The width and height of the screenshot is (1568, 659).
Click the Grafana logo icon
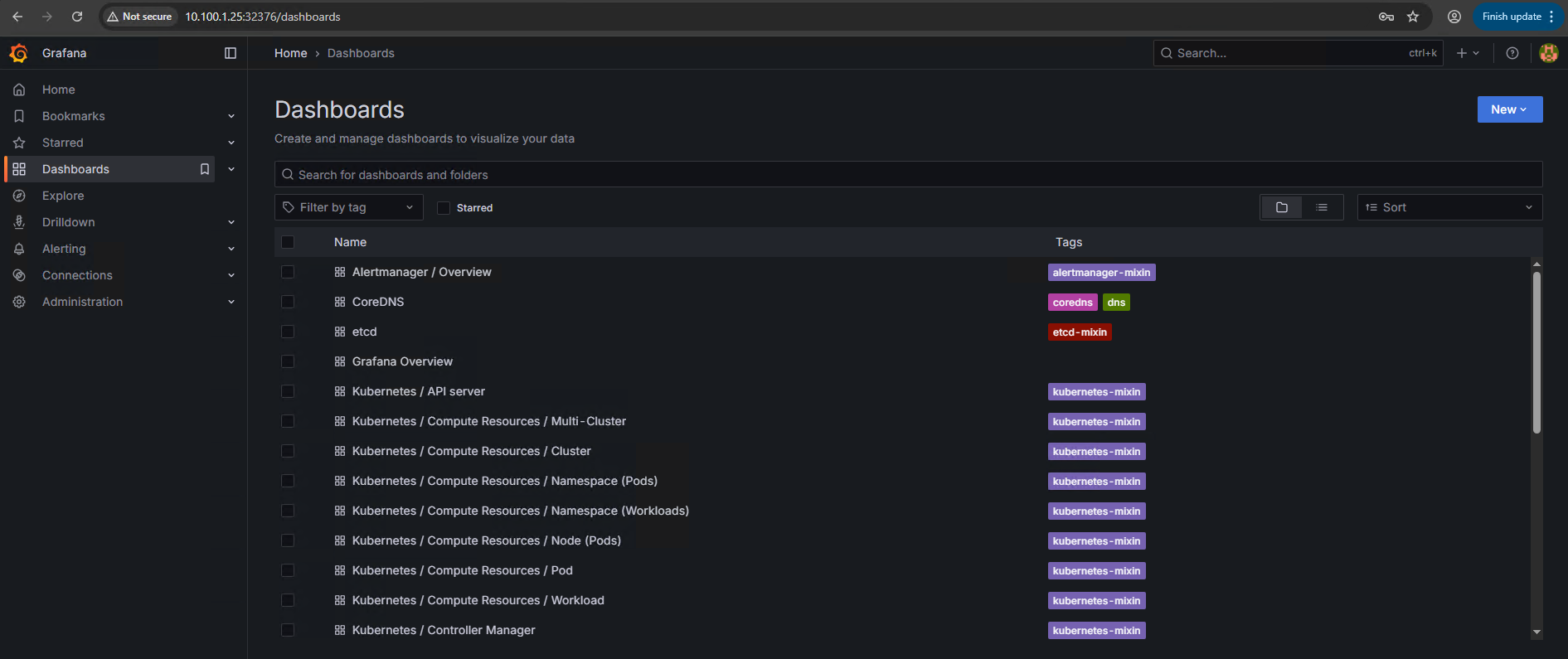(x=18, y=53)
